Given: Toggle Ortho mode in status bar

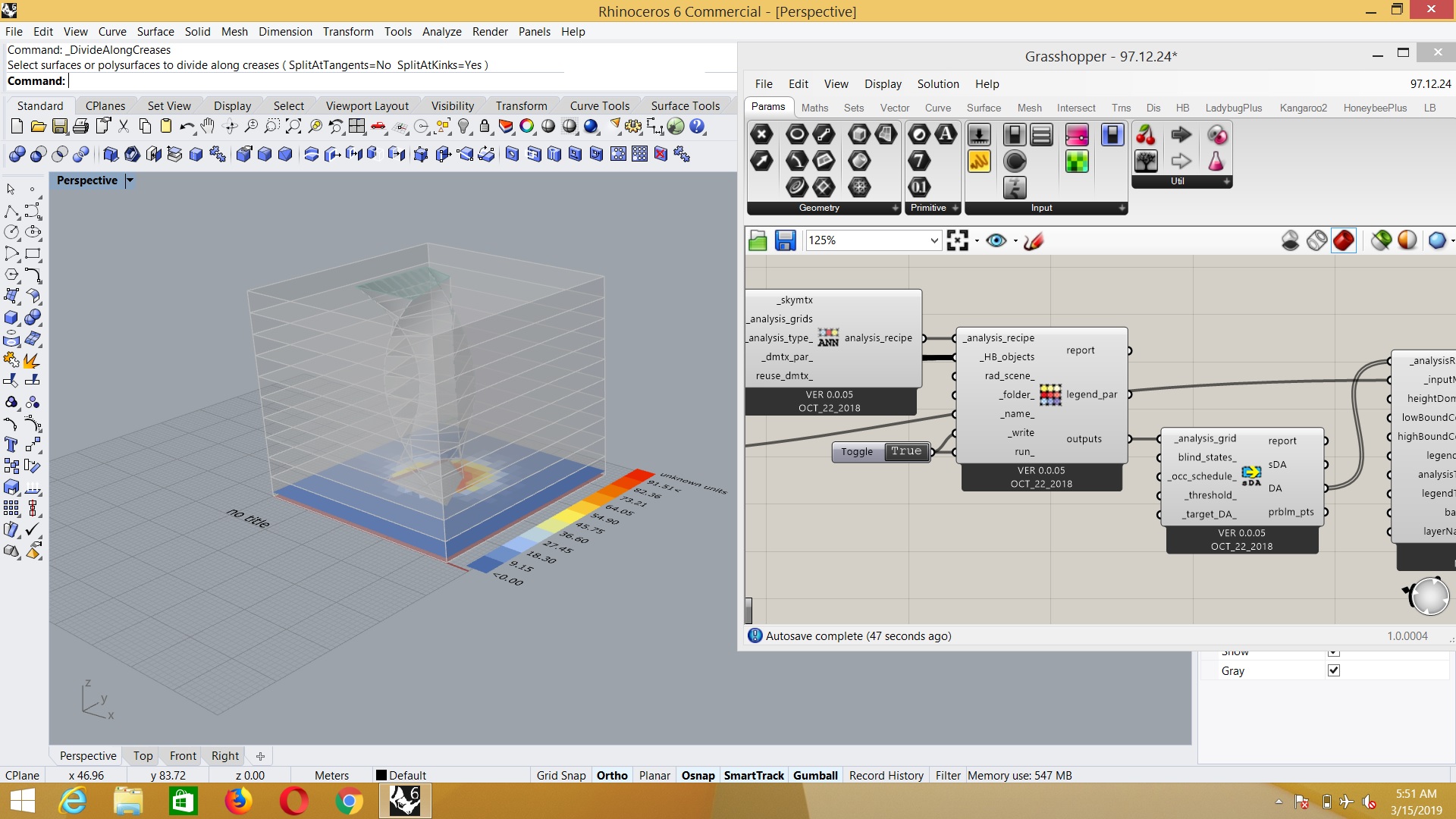Looking at the screenshot, I should tap(612, 775).
